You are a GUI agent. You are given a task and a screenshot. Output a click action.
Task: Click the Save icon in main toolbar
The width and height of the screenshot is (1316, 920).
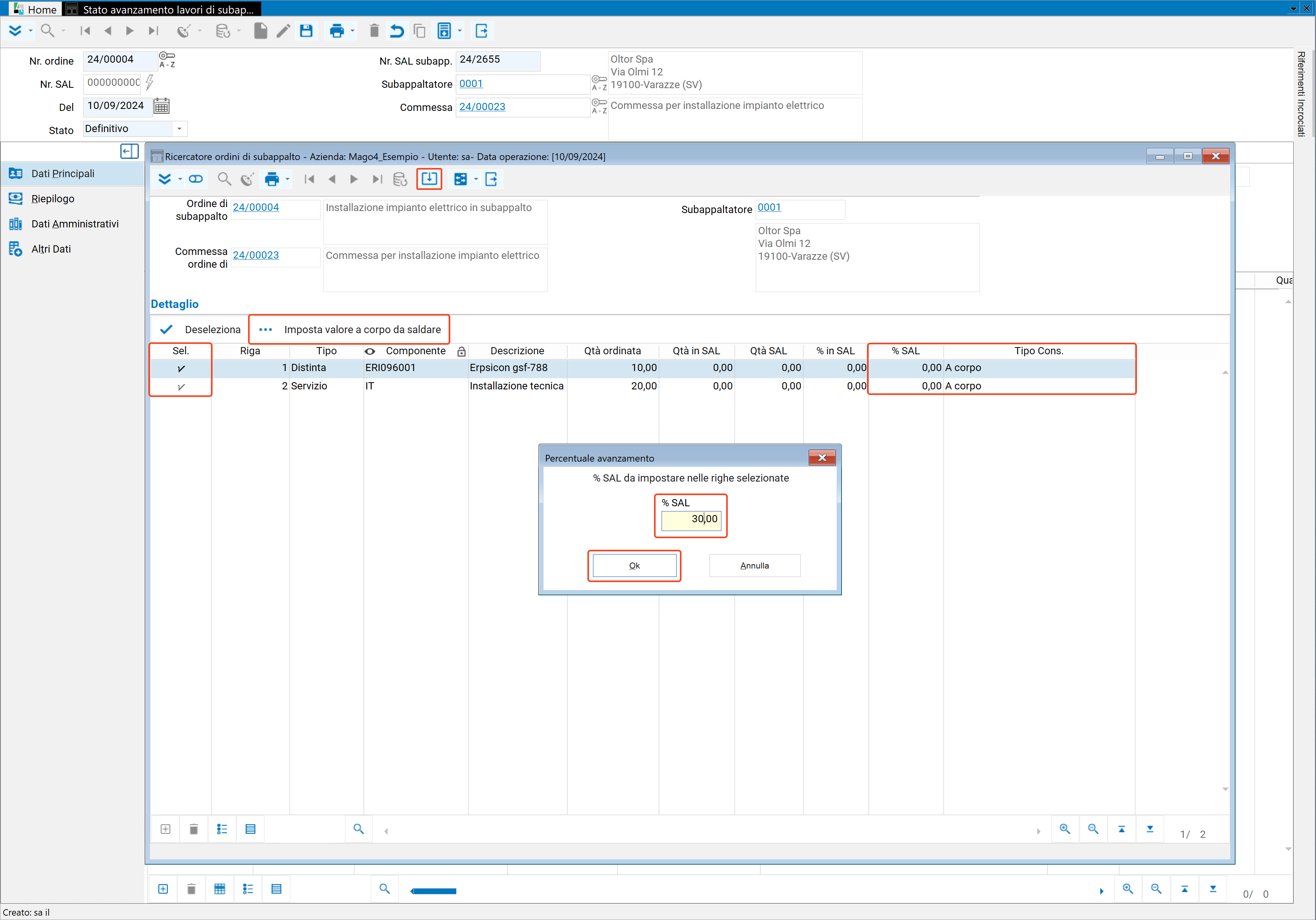(306, 31)
